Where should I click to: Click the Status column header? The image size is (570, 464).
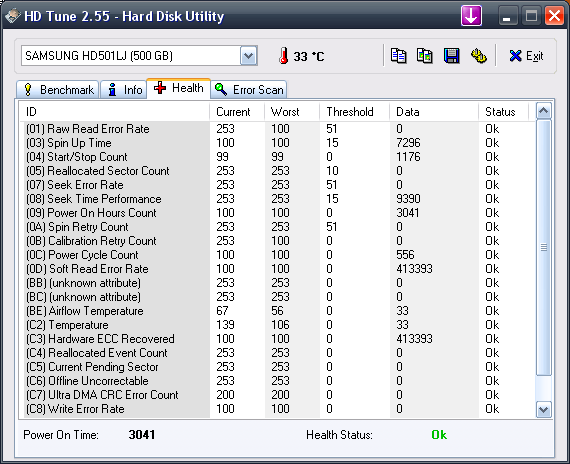[x=503, y=112]
